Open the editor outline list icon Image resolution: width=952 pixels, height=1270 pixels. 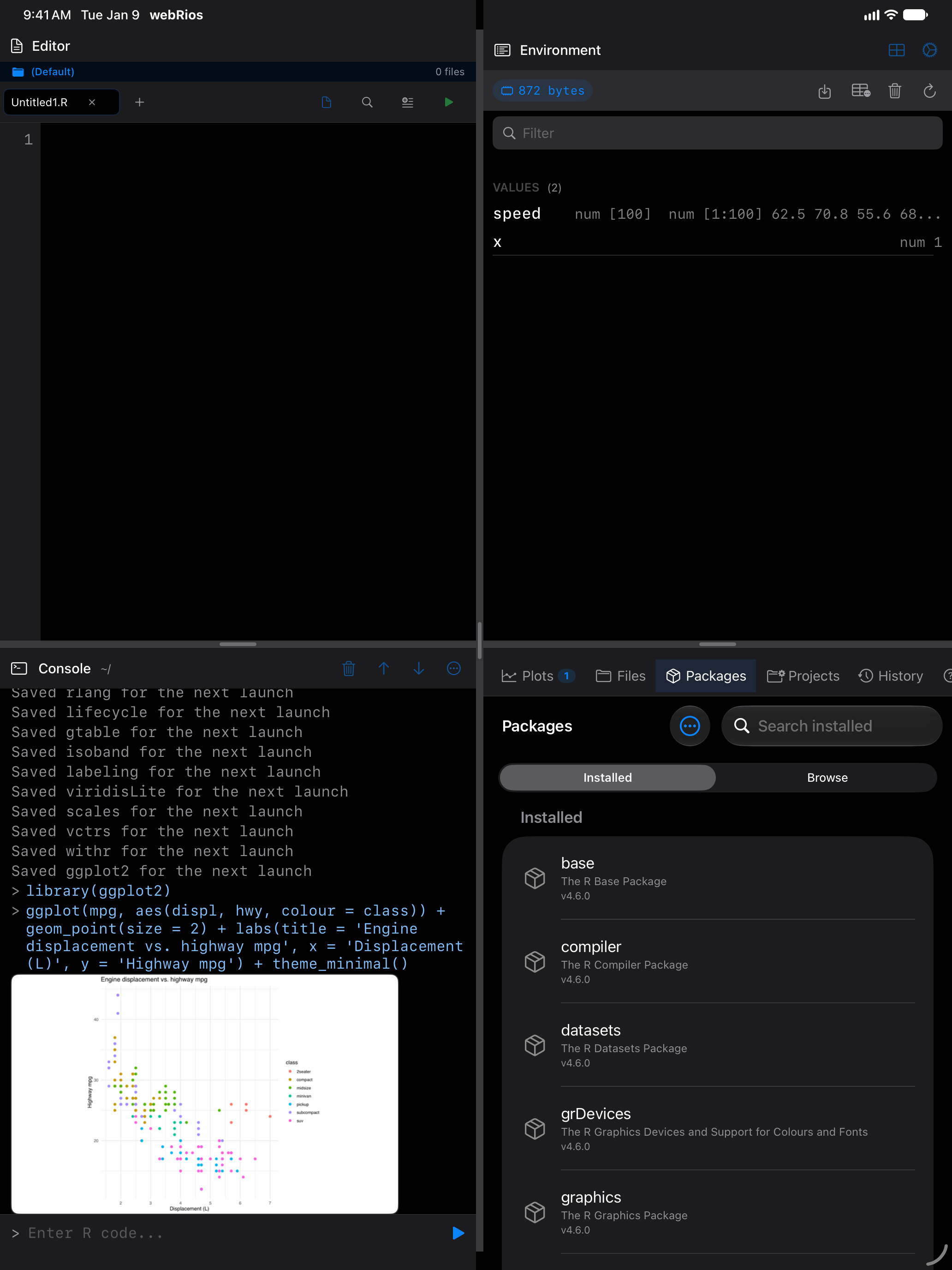407,102
